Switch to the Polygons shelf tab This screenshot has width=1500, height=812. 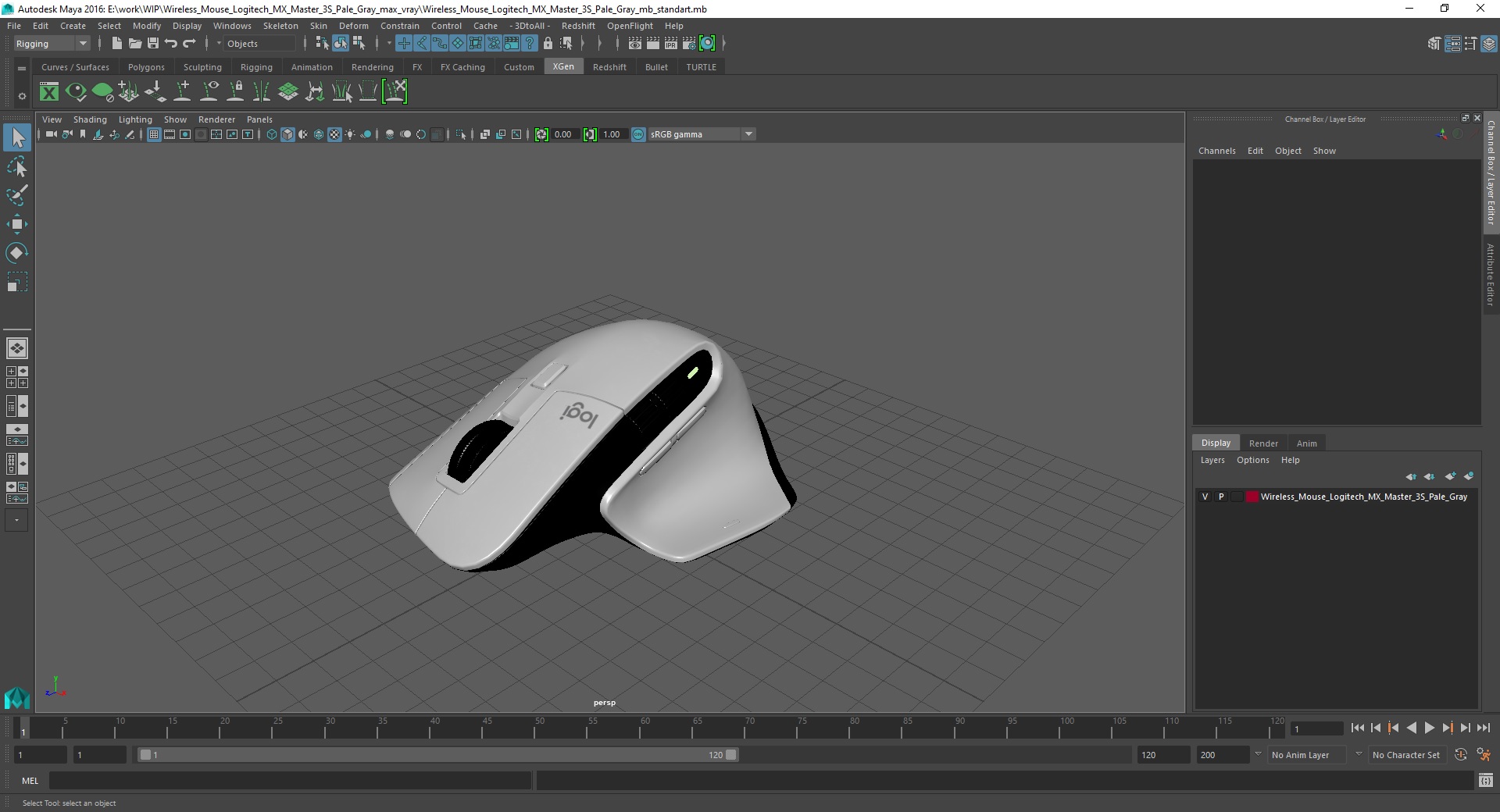coord(146,67)
